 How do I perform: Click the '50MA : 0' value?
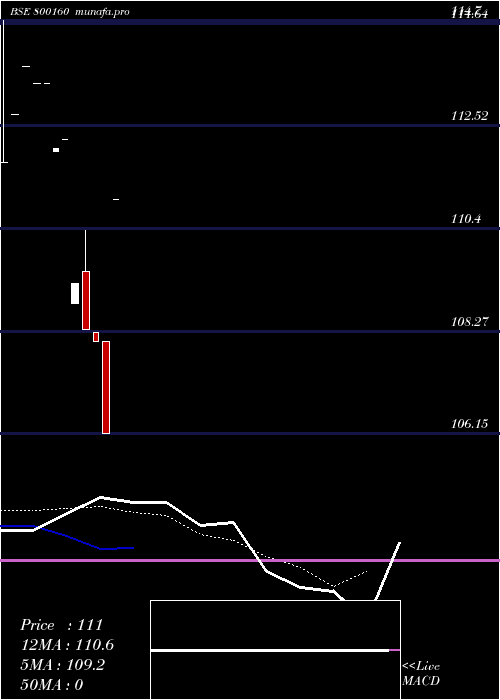pyautogui.click(x=52, y=684)
